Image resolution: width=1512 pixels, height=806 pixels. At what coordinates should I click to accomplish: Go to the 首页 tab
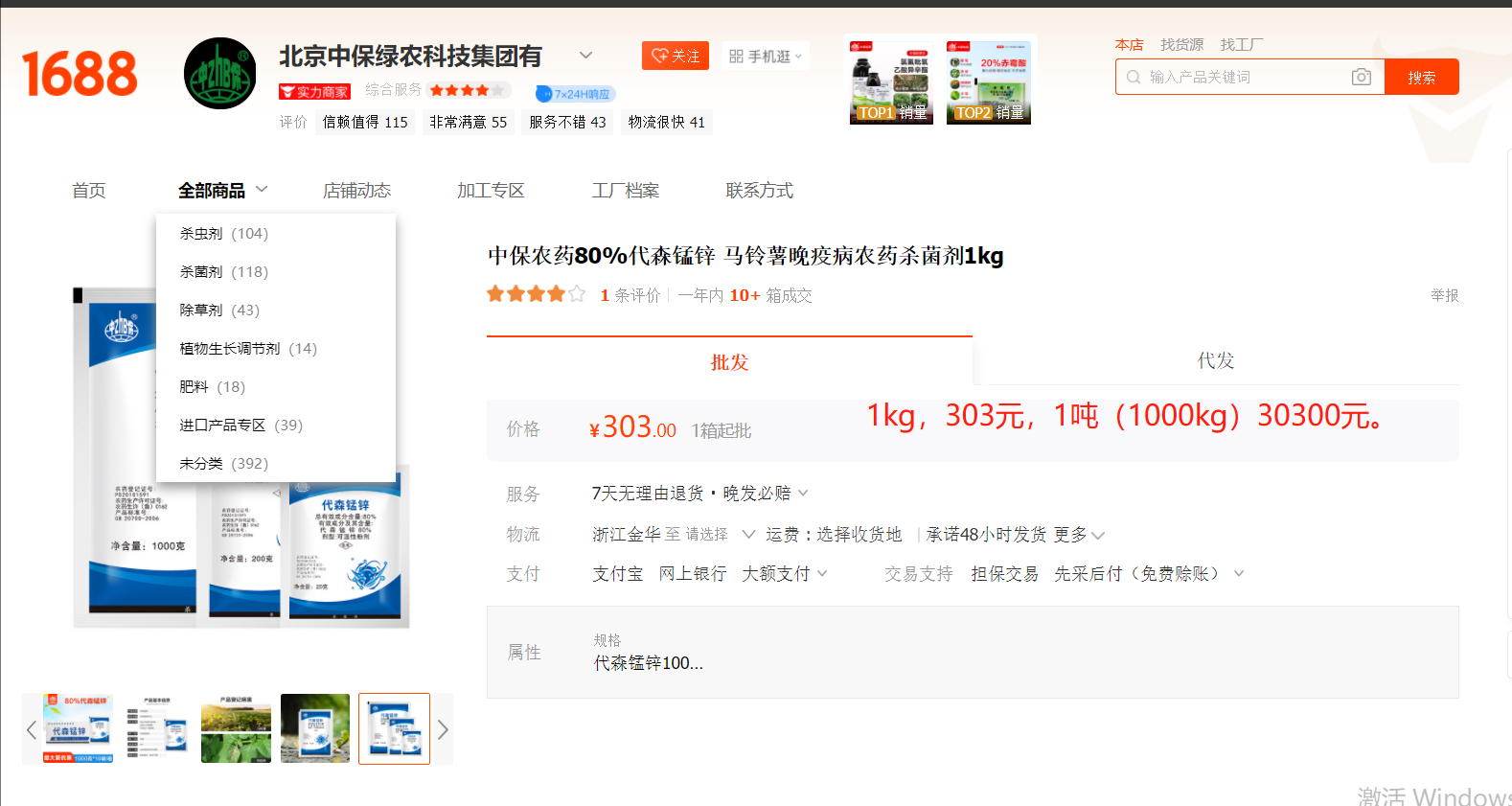pos(89,191)
